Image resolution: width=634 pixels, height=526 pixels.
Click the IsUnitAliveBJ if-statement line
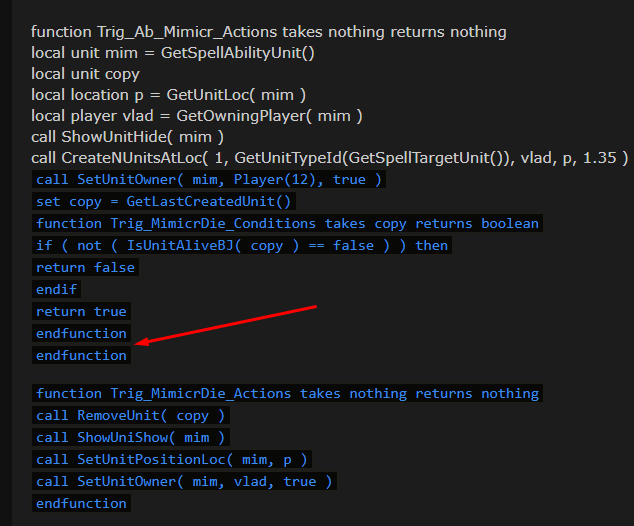point(242,245)
